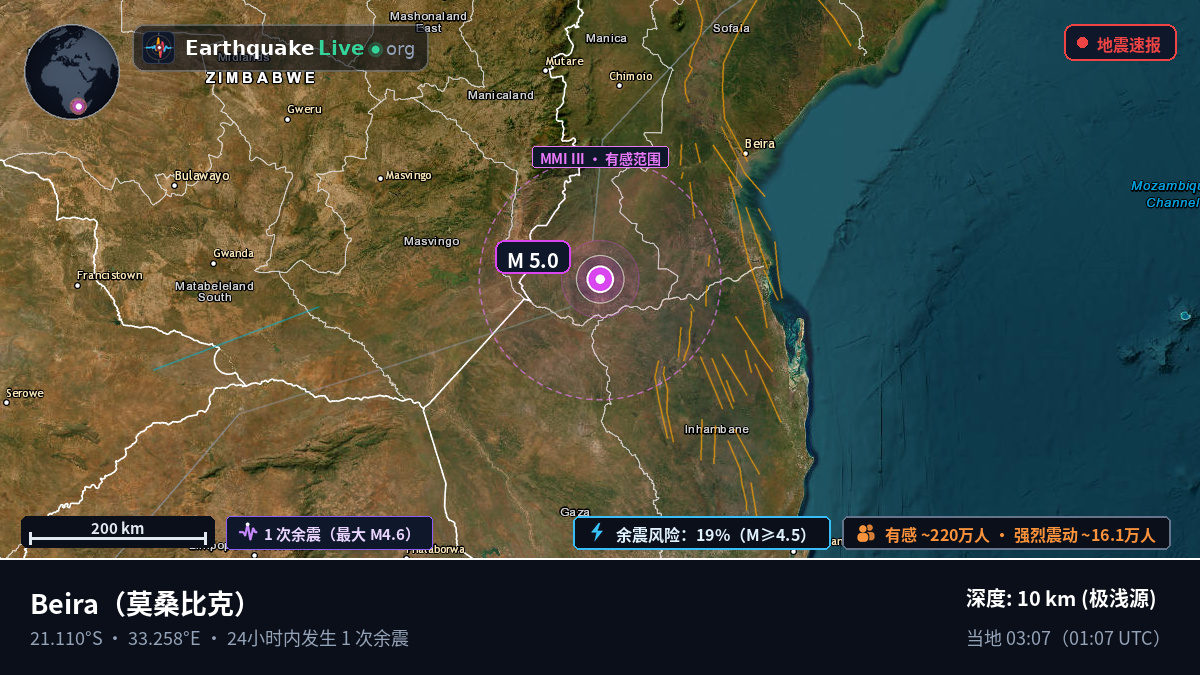Click the Gweru city label
The width and height of the screenshot is (1200, 675).
click(304, 109)
